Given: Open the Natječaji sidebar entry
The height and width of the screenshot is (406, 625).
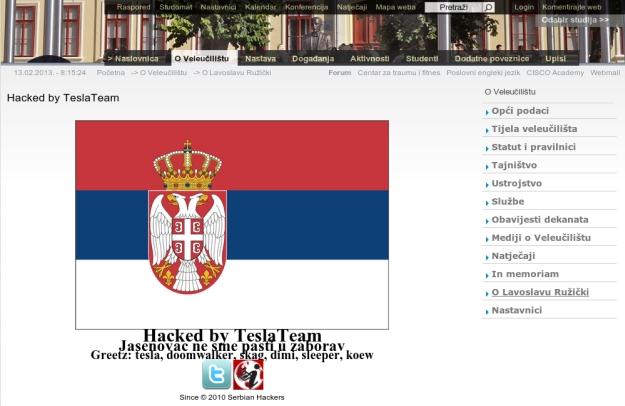Looking at the screenshot, I should click(x=513, y=256).
